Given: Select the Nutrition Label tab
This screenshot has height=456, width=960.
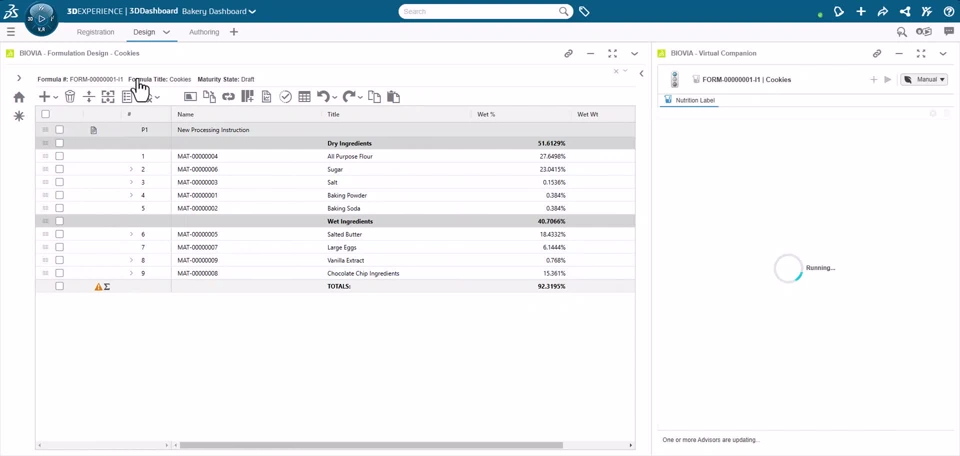Looking at the screenshot, I should 689,100.
